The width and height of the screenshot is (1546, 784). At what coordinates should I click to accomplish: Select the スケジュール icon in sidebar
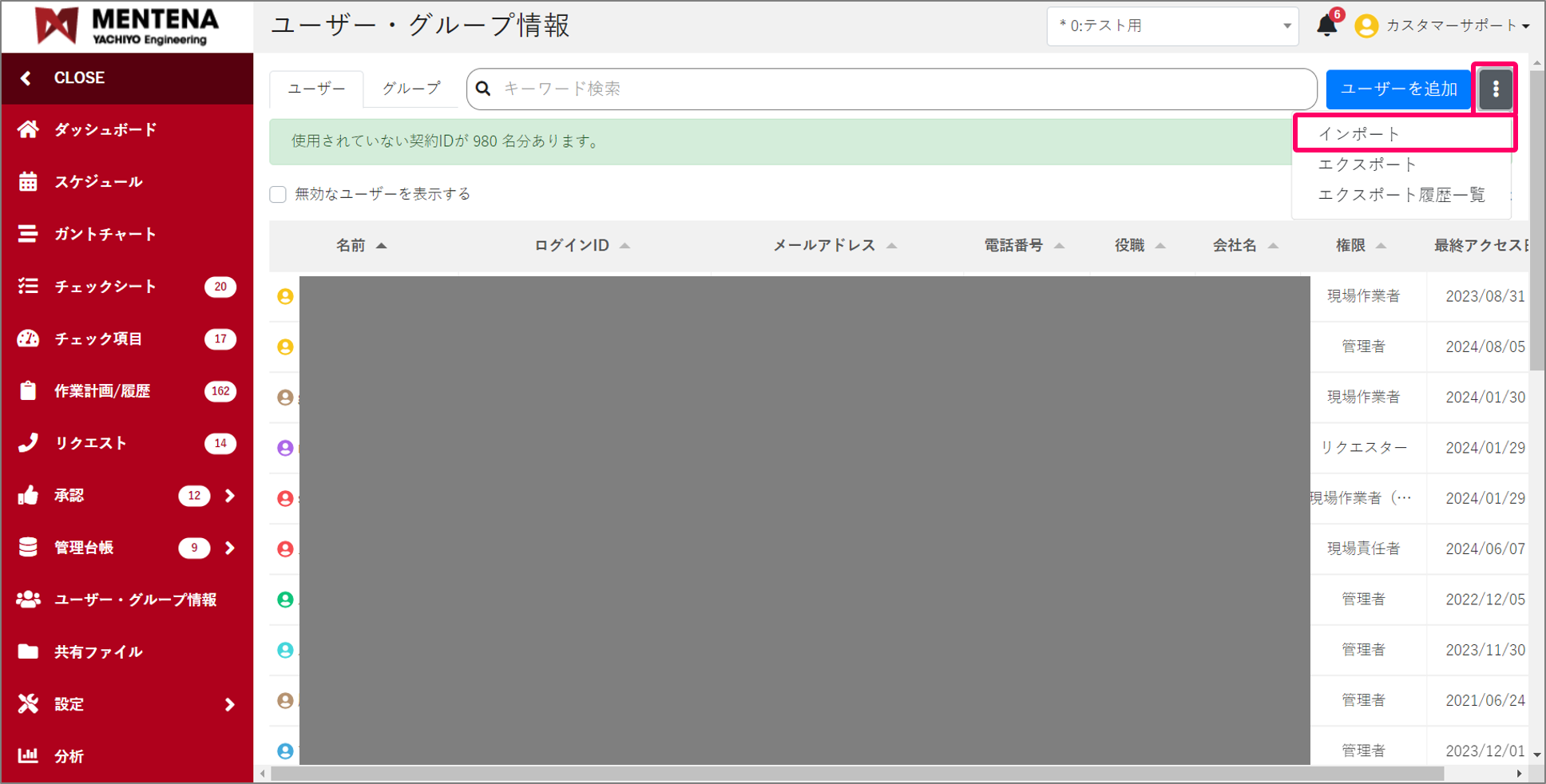pyautogui.click(x=29, y=181)
